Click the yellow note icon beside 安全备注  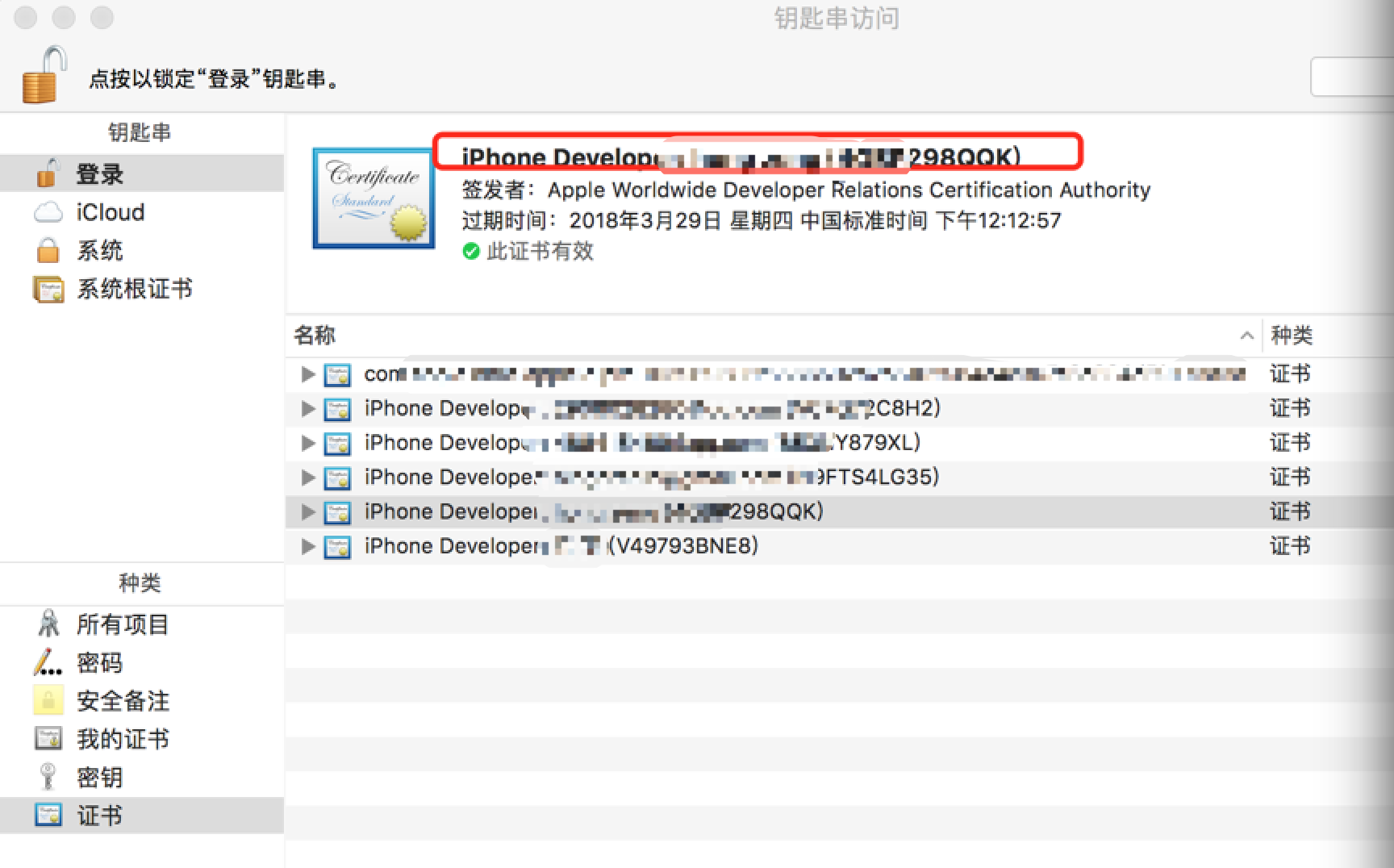[48, 700]
